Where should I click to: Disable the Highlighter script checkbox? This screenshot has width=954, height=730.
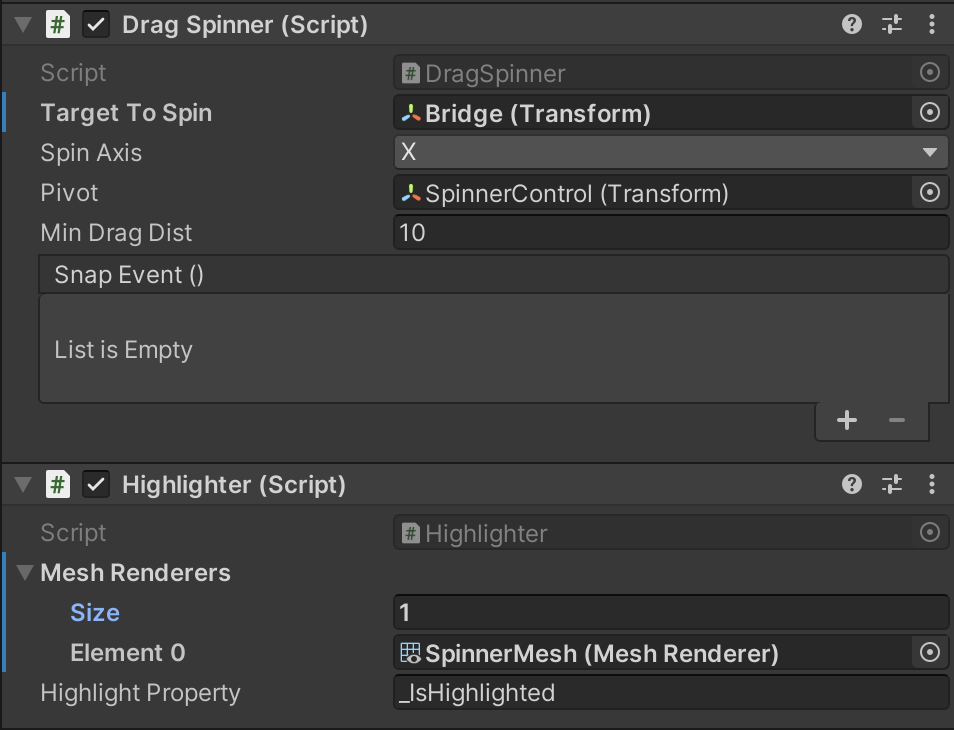[96, 485]
